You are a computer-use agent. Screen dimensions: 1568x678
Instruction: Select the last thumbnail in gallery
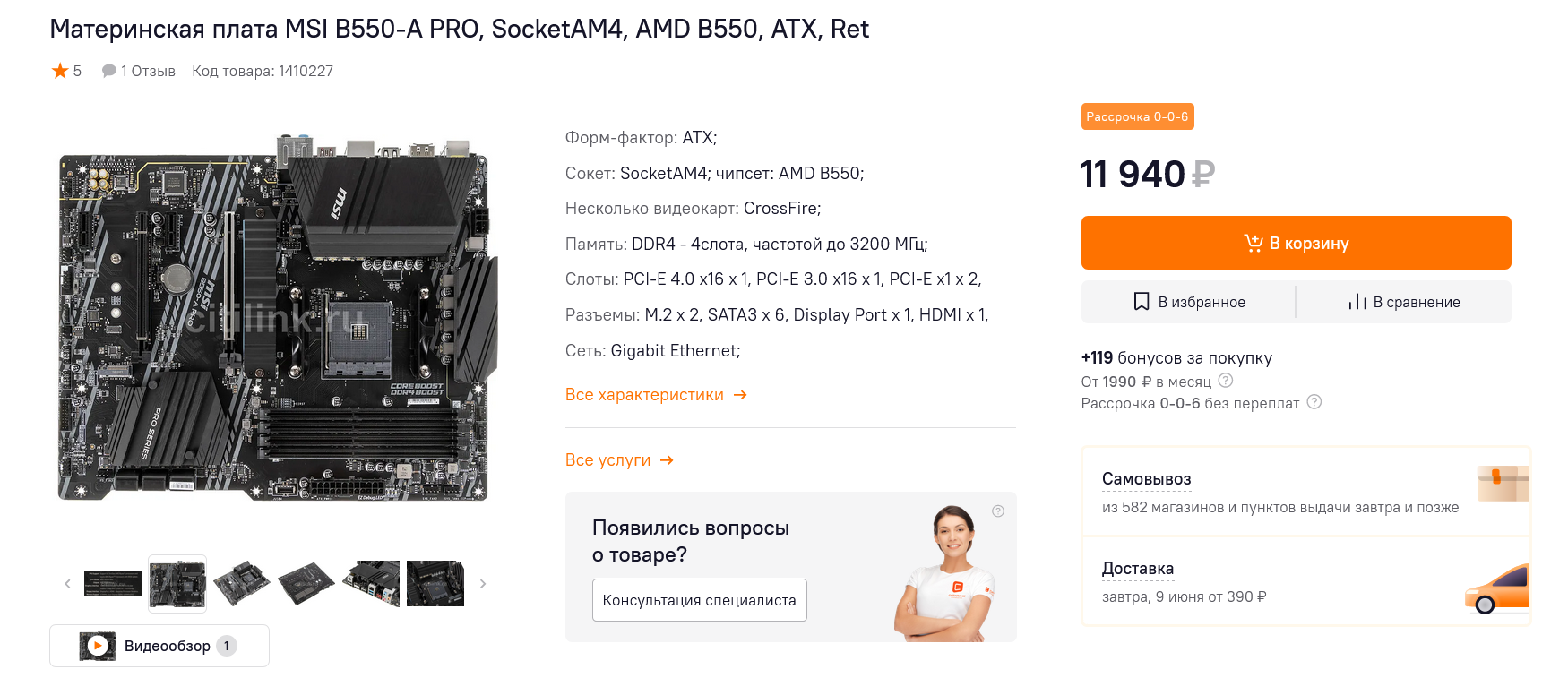(x=435, y=584)
